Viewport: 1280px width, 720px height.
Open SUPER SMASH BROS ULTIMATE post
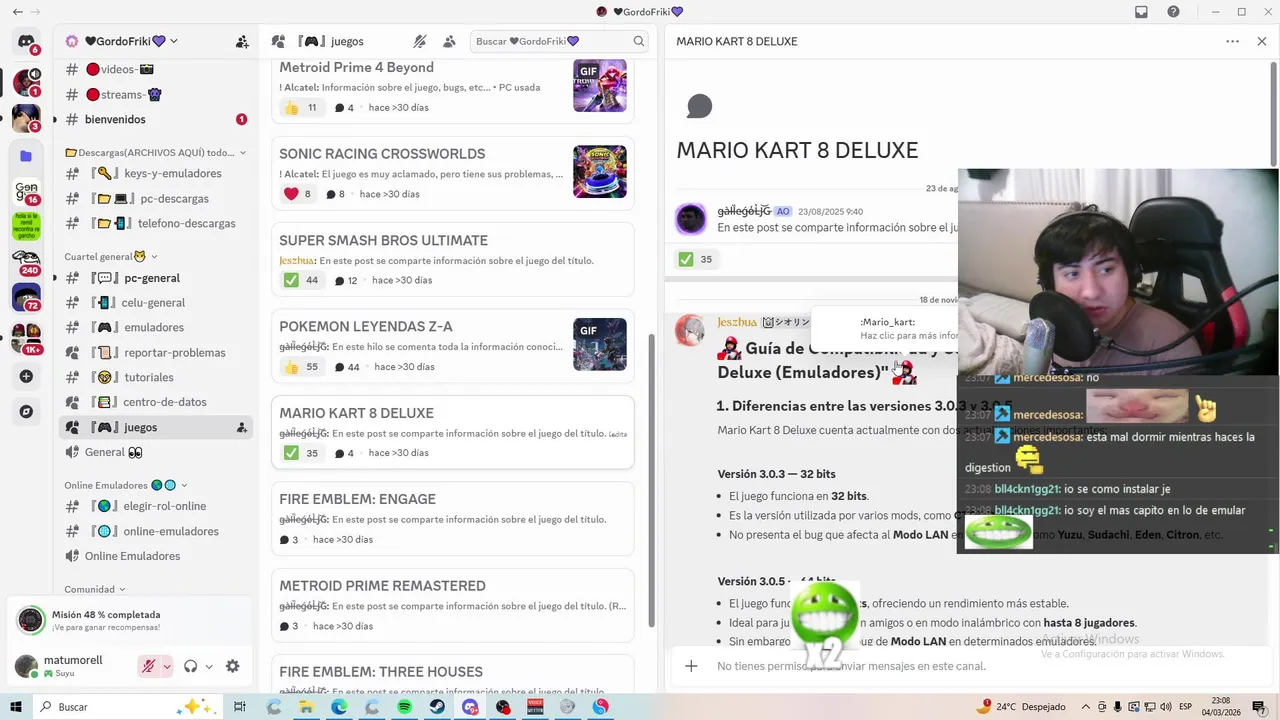[x=453, y=259]
